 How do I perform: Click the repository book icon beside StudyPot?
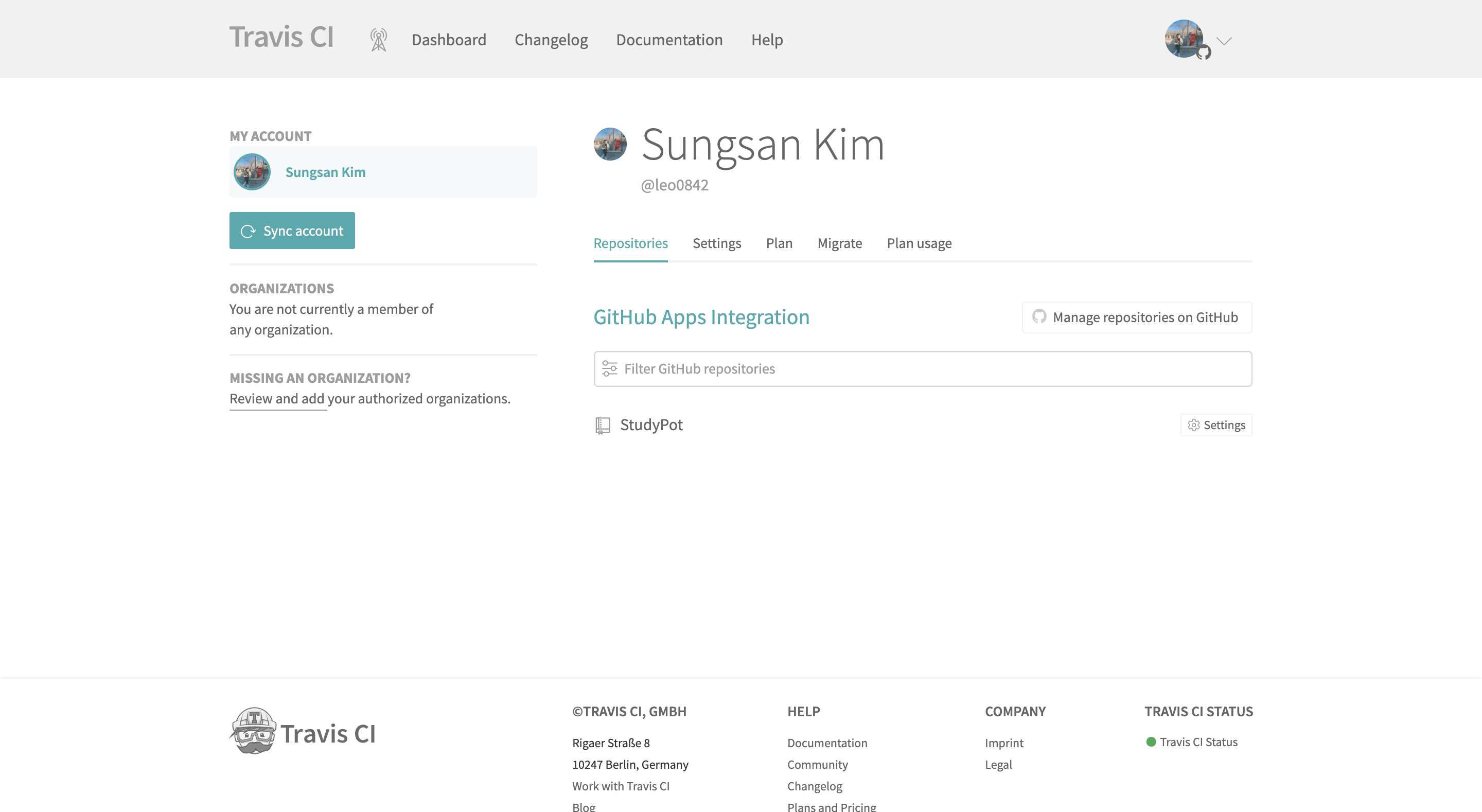(x=603, y=426)
